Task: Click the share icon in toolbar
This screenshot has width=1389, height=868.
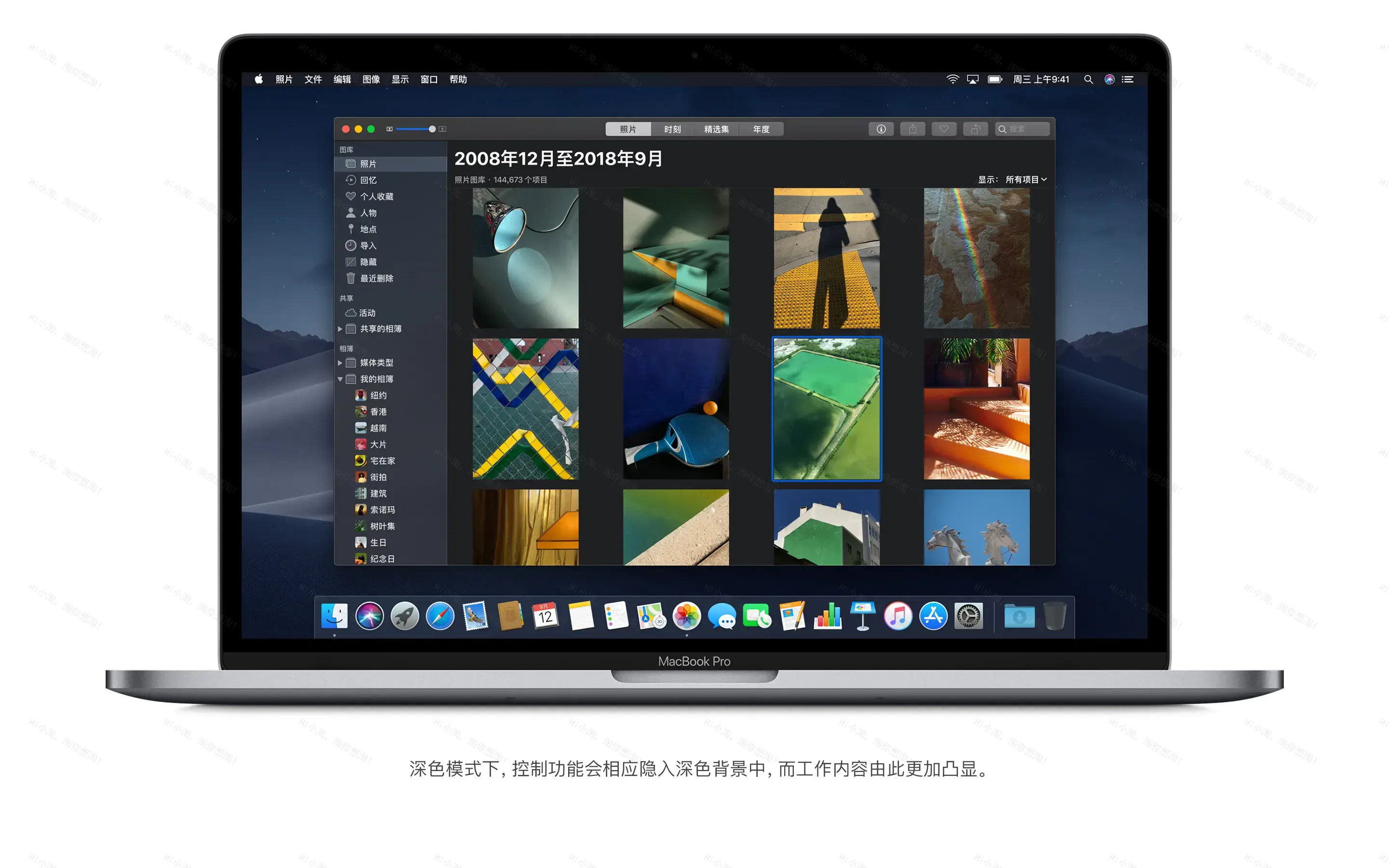Action: (912, 129)
